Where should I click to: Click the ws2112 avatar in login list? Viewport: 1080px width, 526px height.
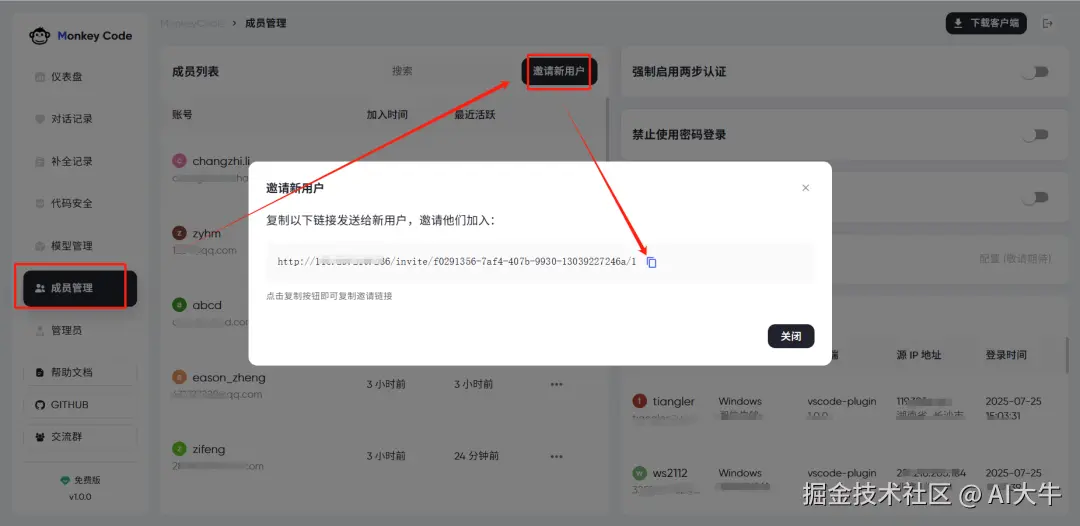coord(639,473)
